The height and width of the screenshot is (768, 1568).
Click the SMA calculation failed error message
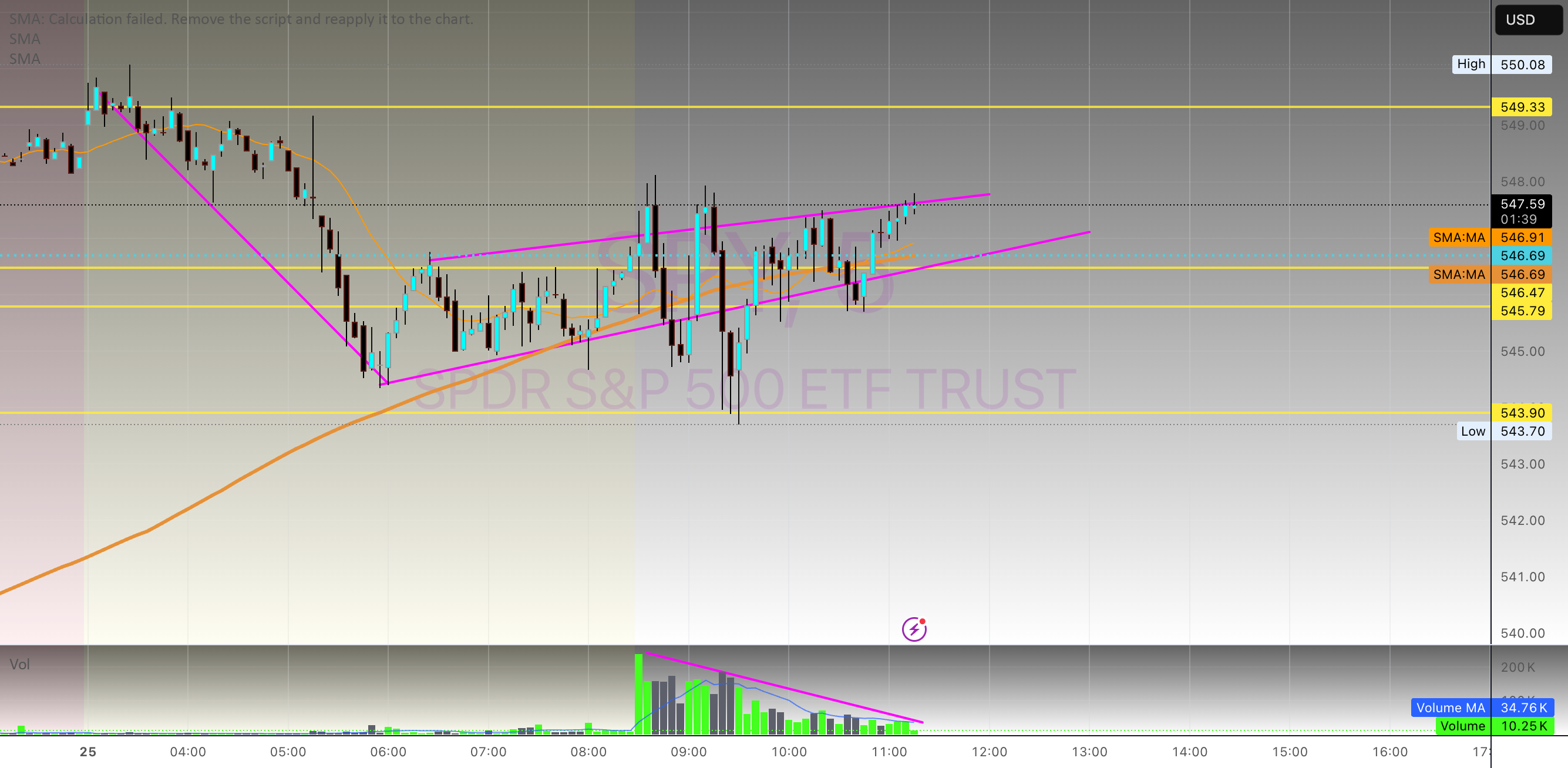point(241,19)
